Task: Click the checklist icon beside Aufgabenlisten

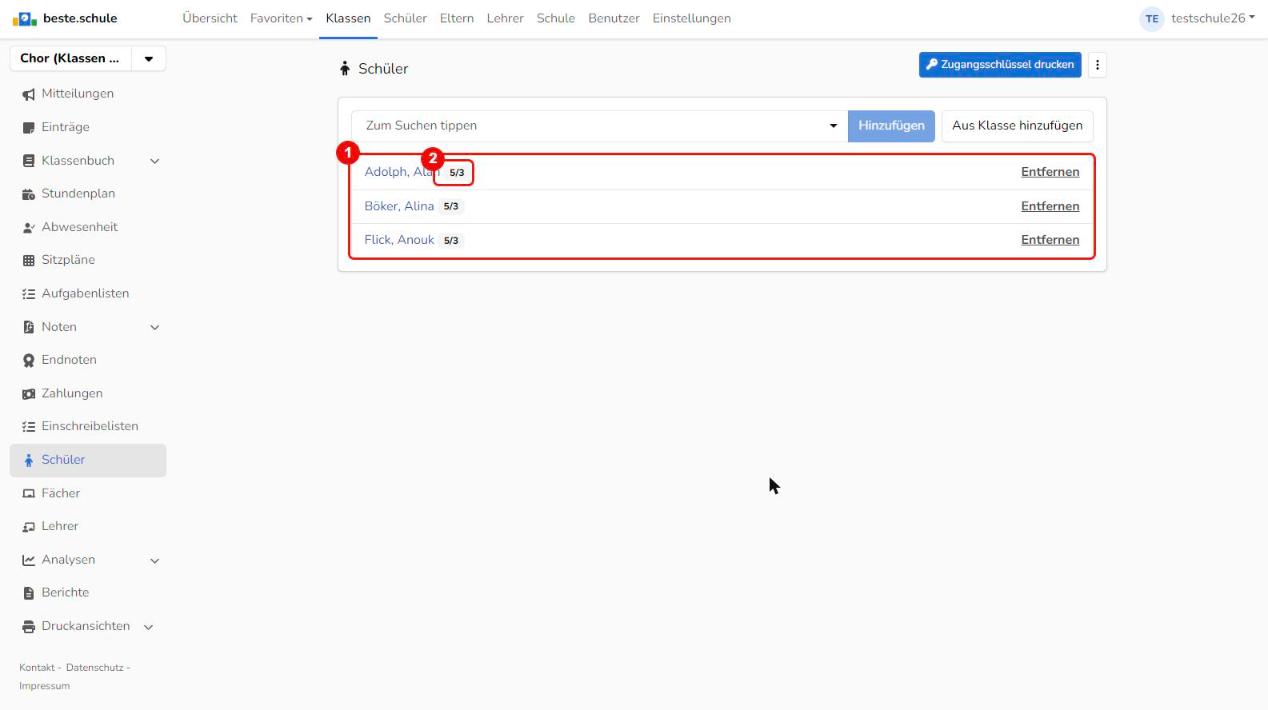Action: tap(27, 293)
